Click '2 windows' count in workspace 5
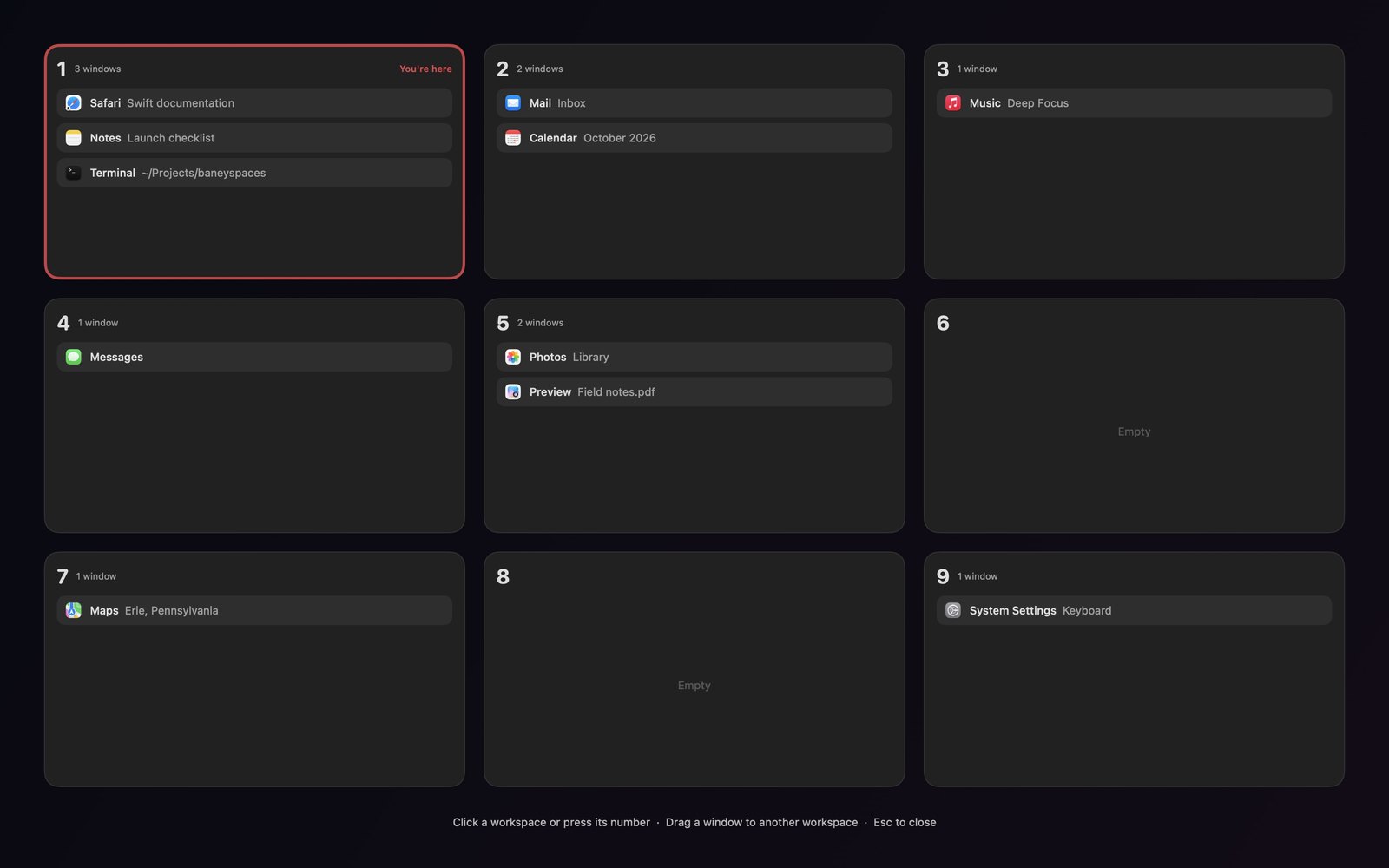The image size is (1389, 868). (x=540, y=323)
